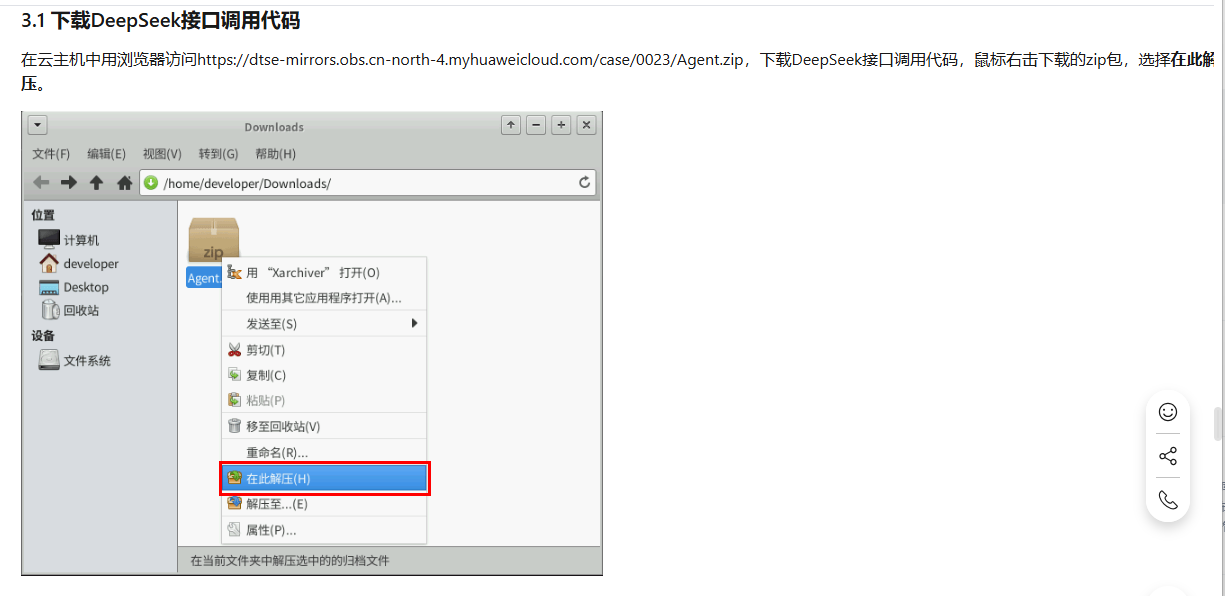Screen dimensions: 1225x596
Task: Choose 移至回收站(V) in context menu
Action: [x=324, y=427]
